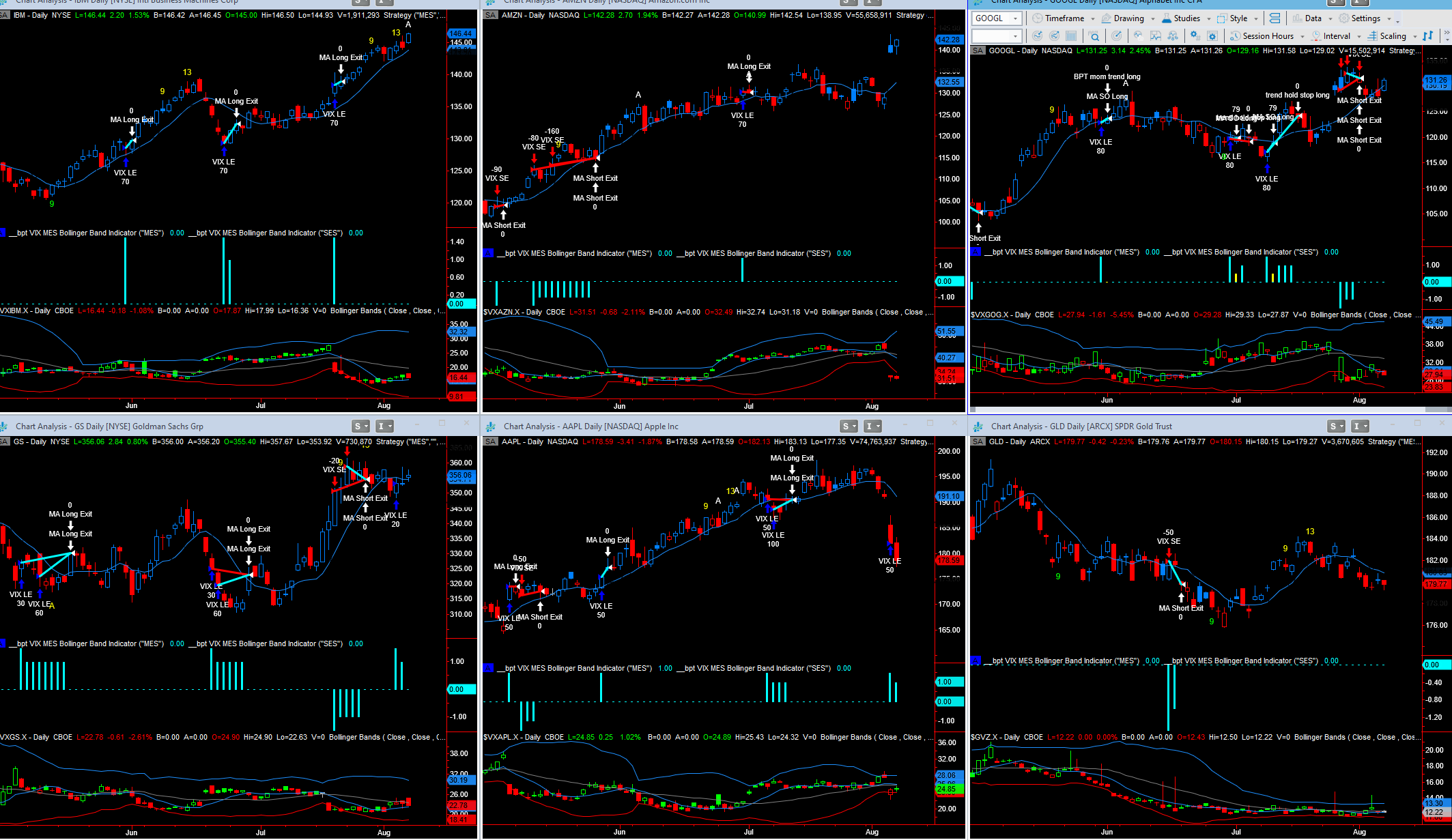1452x840 pixels.
Task: Toggle the SA status box on the GLD chart
Action: pyautogui.click(x=978, y=441)
